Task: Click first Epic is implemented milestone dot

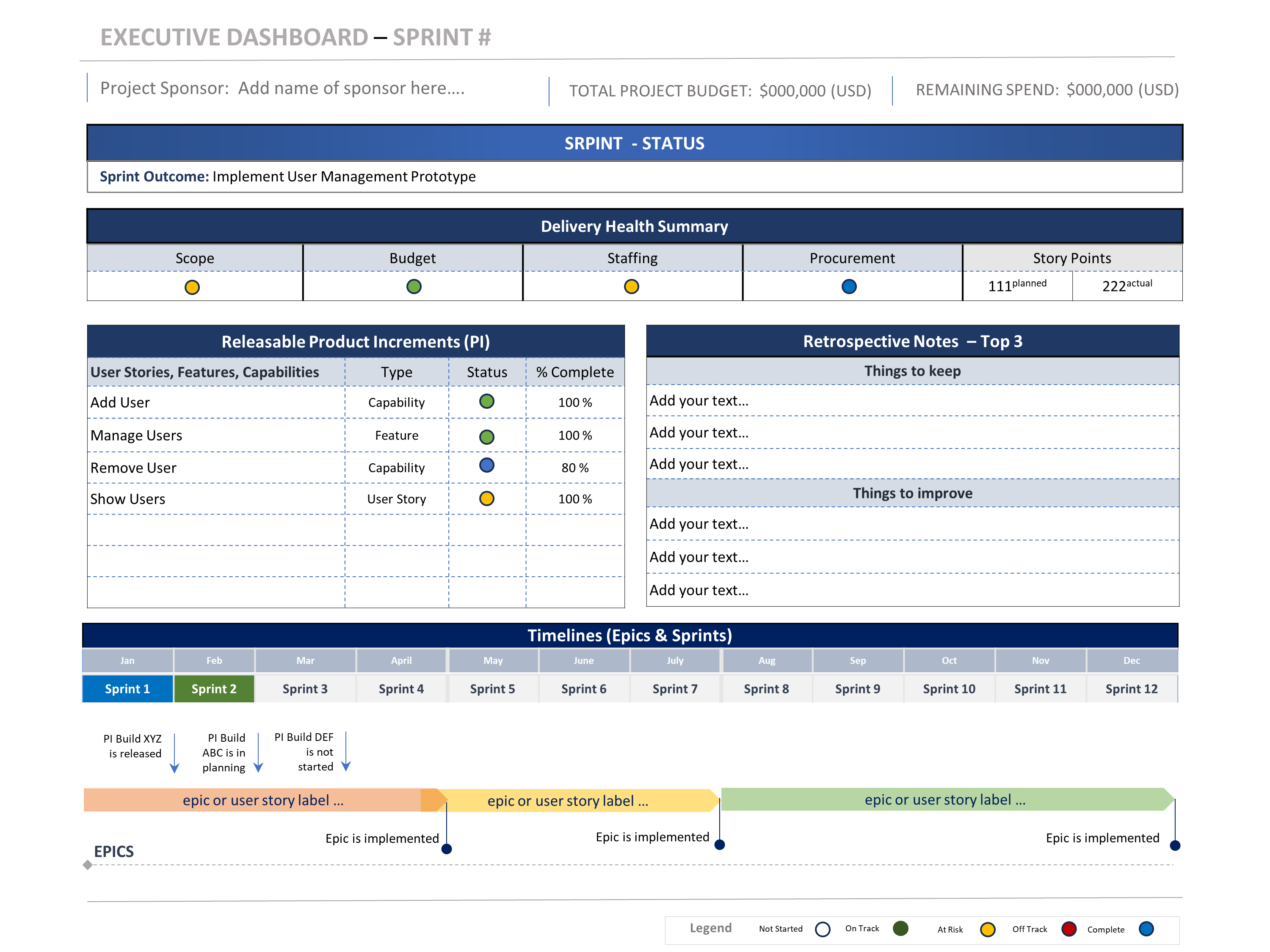Action: click(446, 849)
